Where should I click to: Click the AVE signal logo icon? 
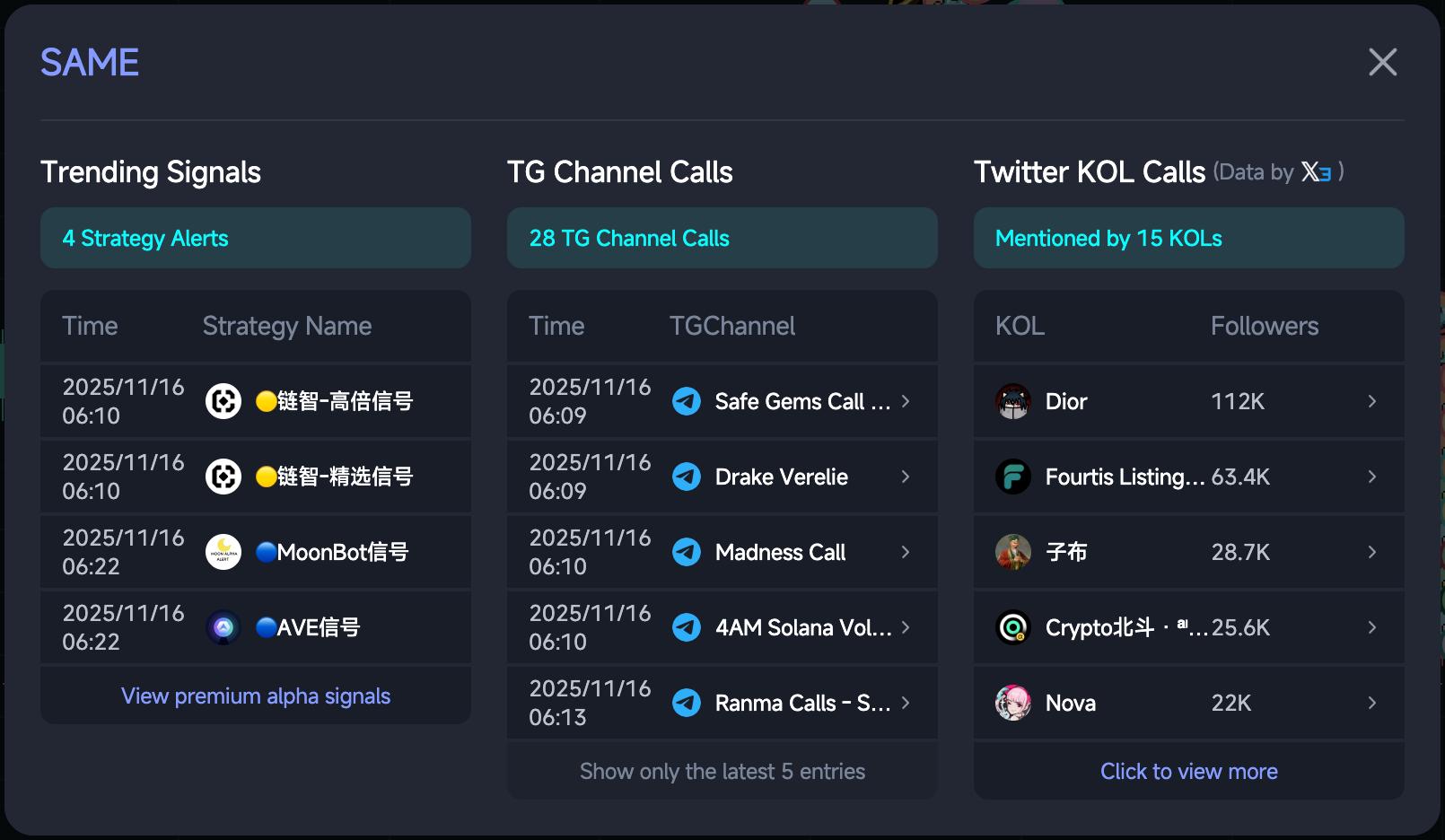223,627
